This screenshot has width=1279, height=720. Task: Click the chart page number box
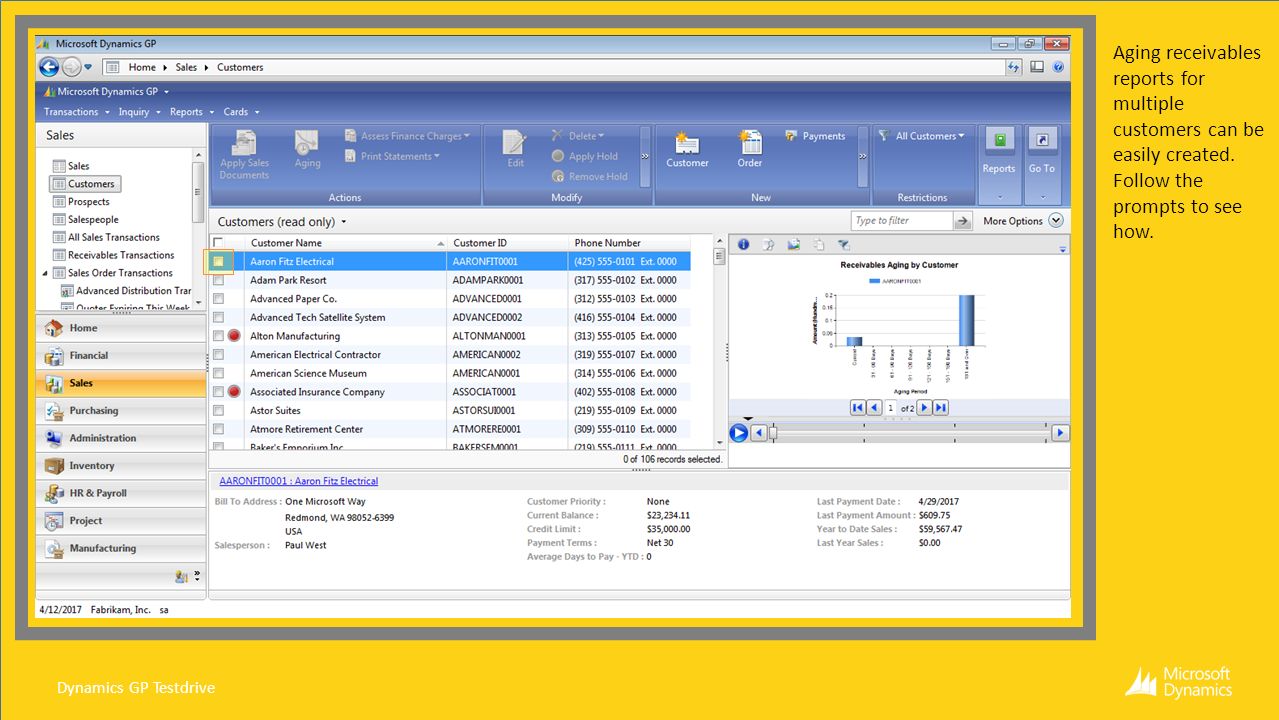tap(890, 407)
